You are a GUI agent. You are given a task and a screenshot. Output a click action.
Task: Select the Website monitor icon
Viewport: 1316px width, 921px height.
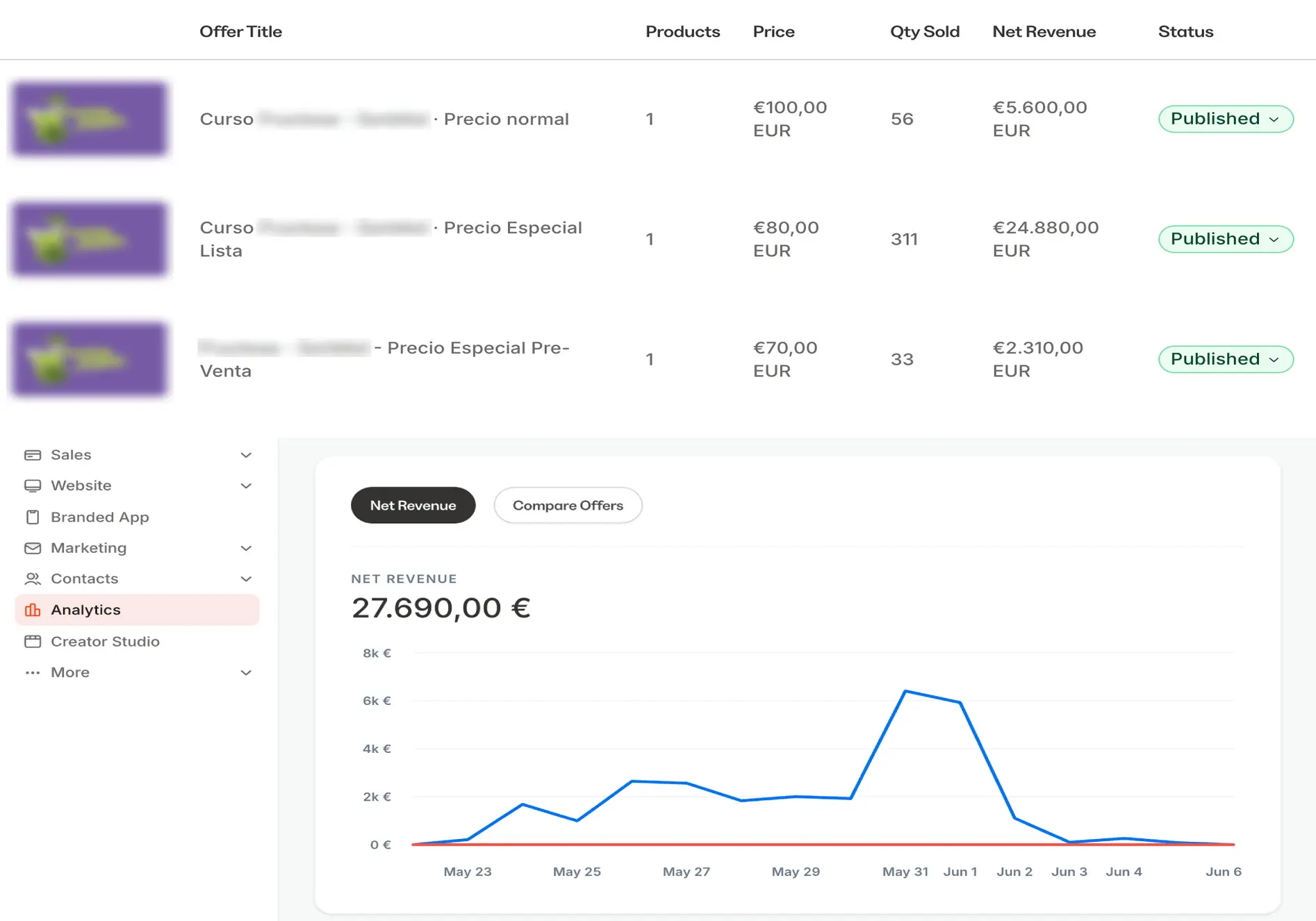(33, 486)
